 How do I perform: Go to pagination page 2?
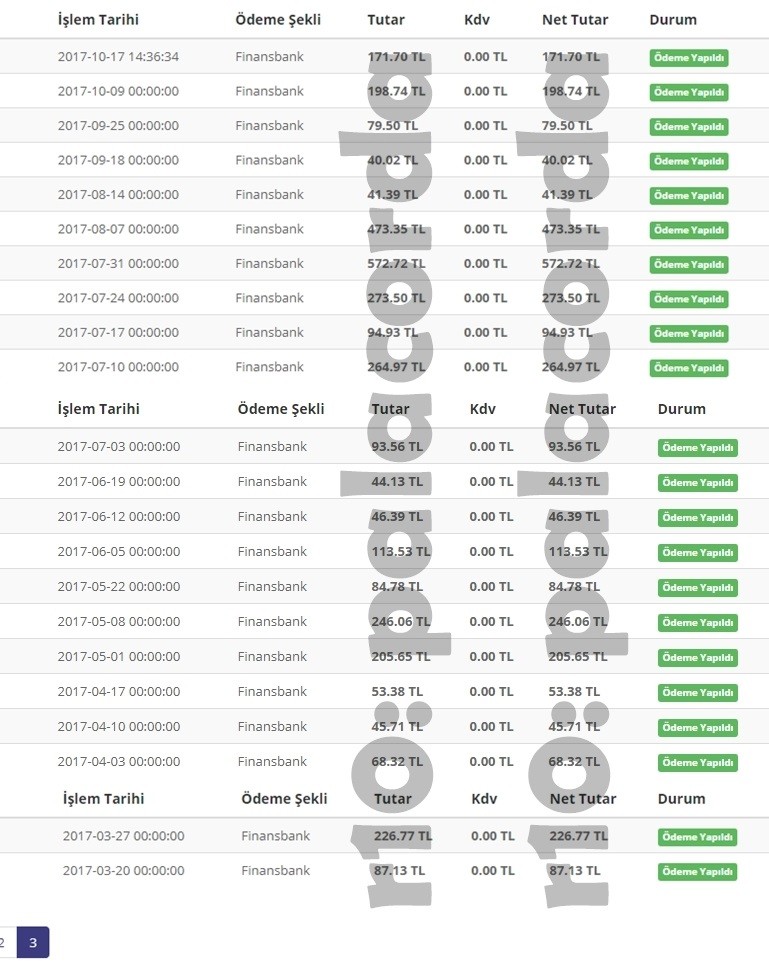pos(5,942)
